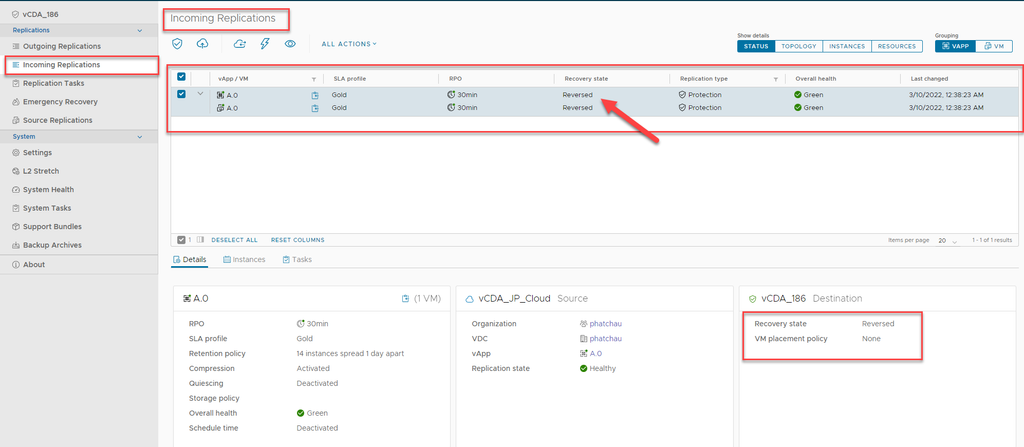The height and width of the screenshot is (447, 1024).
Task: Click the column picker icon in grid footer
Action: pyautogui.click(x=200, y=240)
